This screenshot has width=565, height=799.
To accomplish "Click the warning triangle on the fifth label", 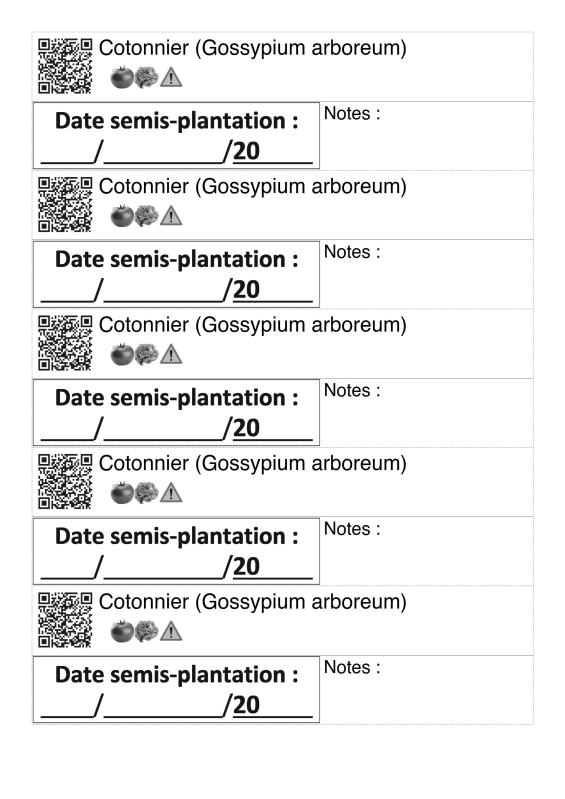I will 171,631.
